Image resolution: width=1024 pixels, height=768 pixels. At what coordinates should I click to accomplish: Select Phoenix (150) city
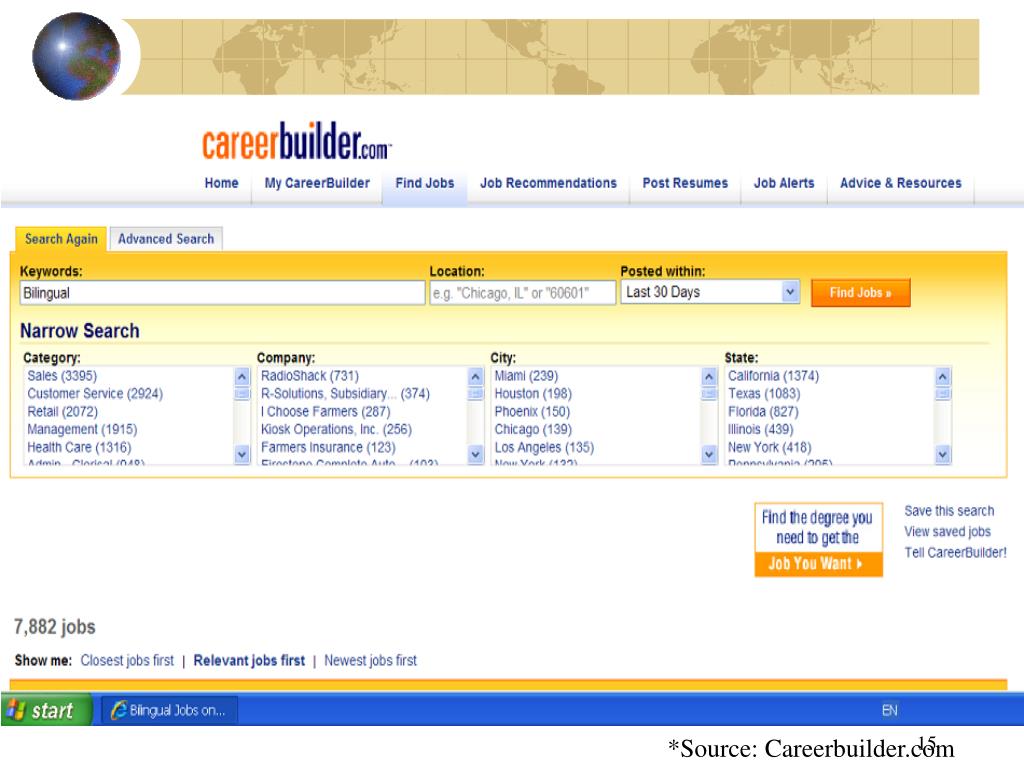click(532, 411)
